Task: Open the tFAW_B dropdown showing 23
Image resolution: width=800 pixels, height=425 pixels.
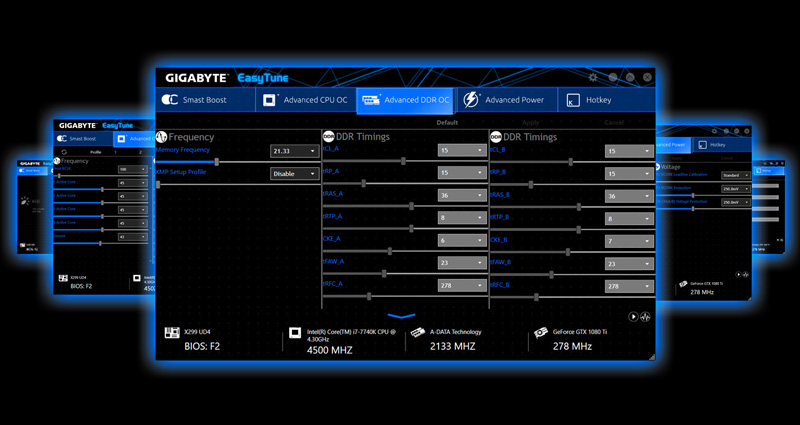Action: [x=630, y=263]
